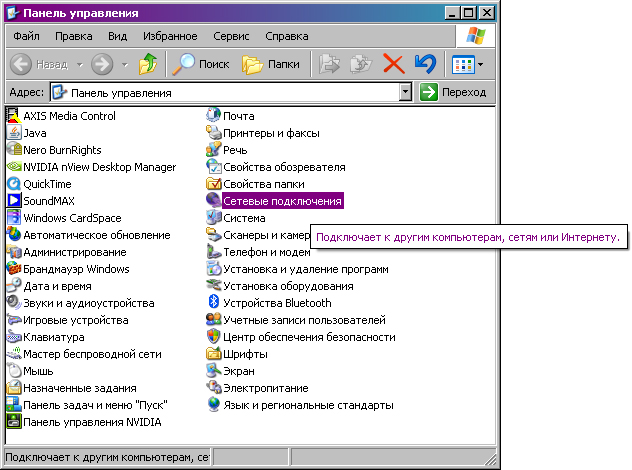Open the Назначенные задания icon

click(14, 388)
